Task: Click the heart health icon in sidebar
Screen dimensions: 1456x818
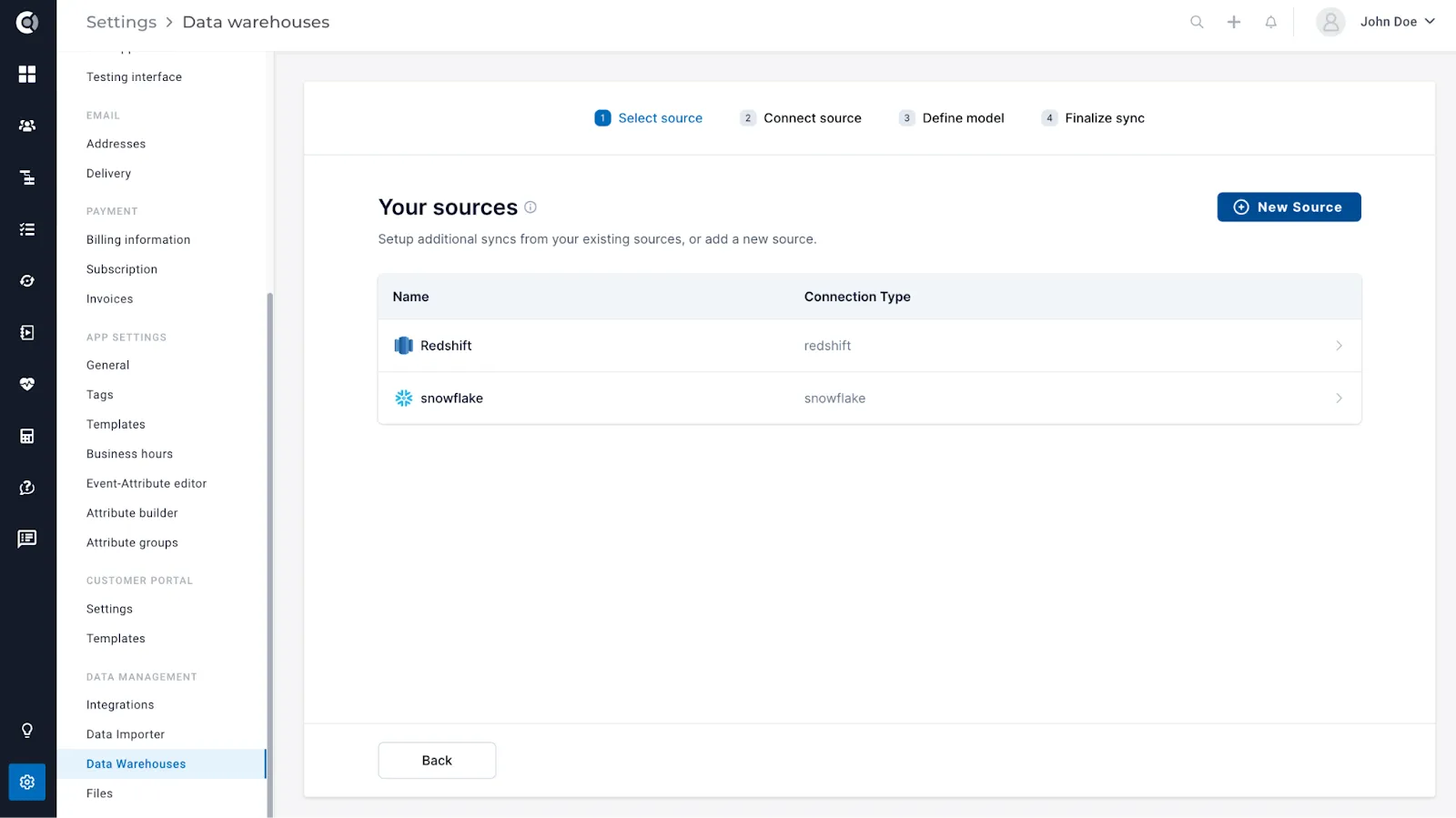Action: [x=27, y=384]
